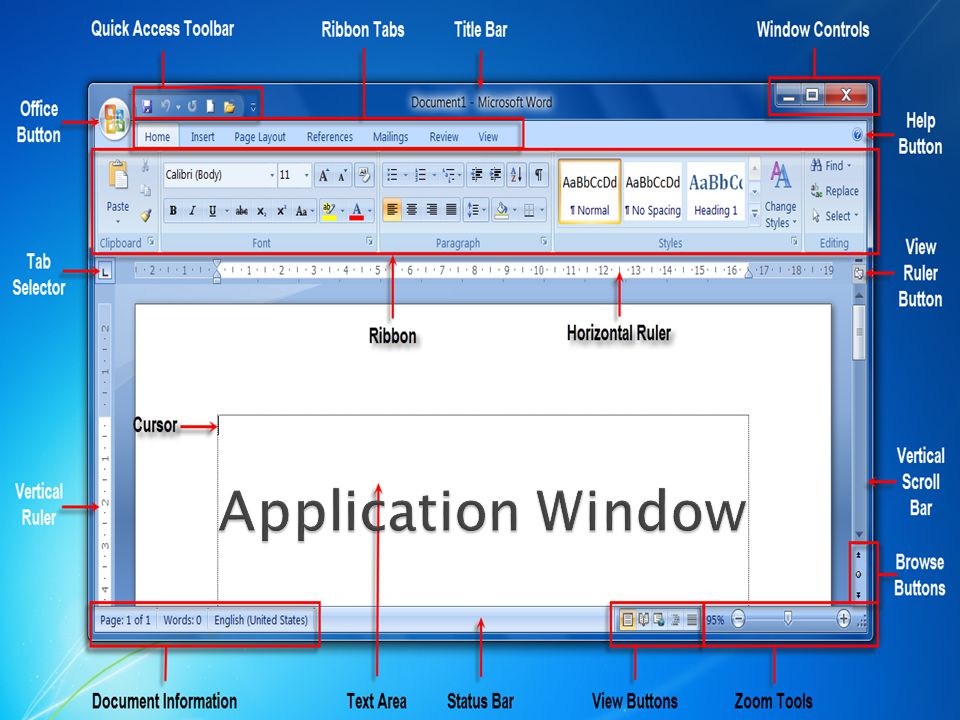Viewport: 960px width, 720px height.
Task: Apply the No Spacing style
Action: (653, 192)
